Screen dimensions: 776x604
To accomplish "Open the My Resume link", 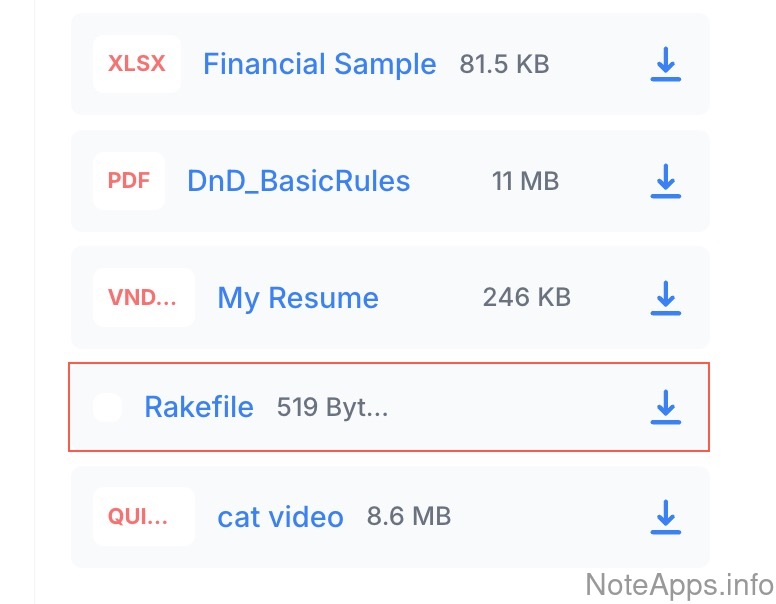I will click(x=298, y=298).
